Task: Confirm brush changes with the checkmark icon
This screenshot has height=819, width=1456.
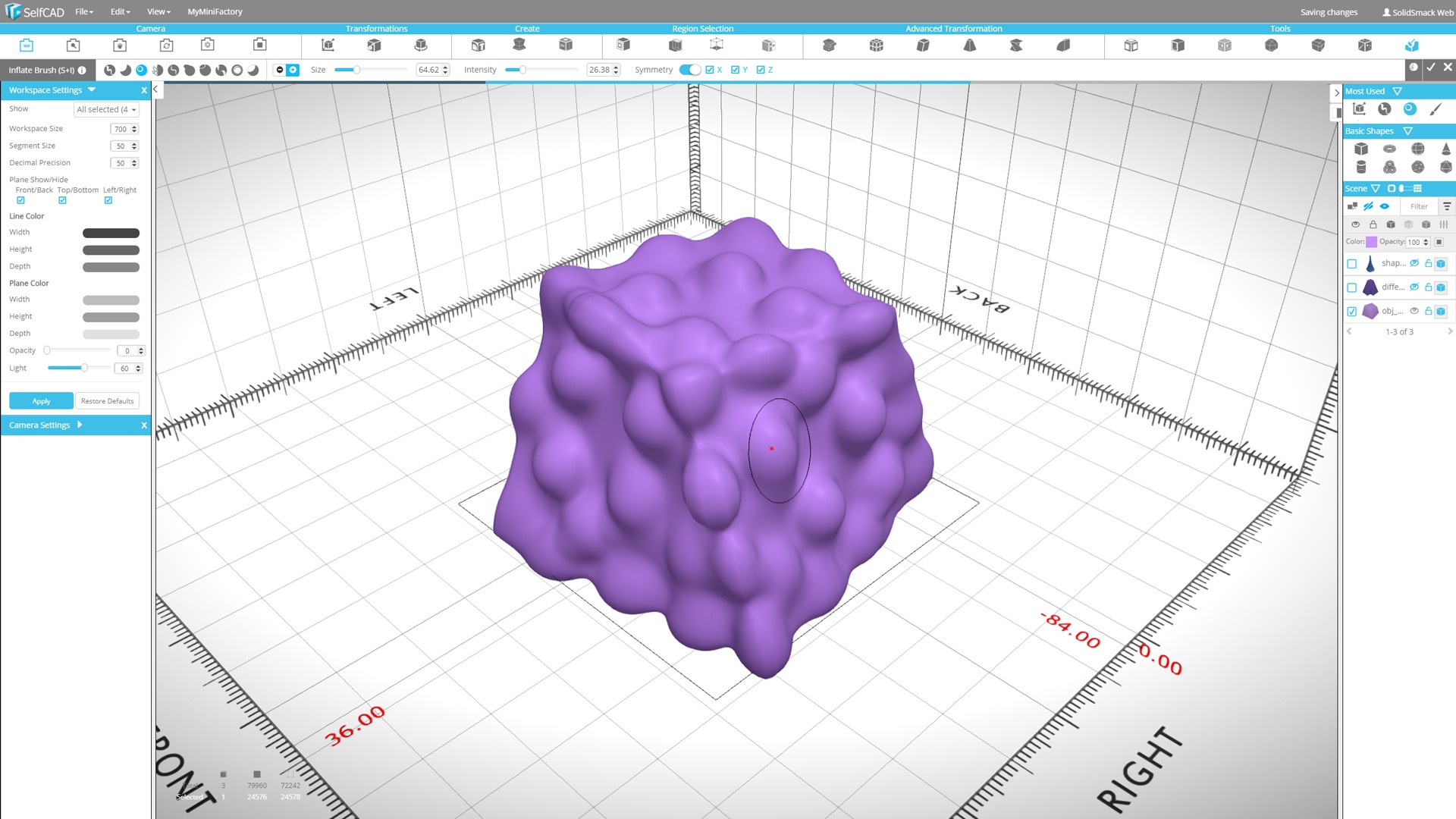Action: click(x=1430, y=67)
